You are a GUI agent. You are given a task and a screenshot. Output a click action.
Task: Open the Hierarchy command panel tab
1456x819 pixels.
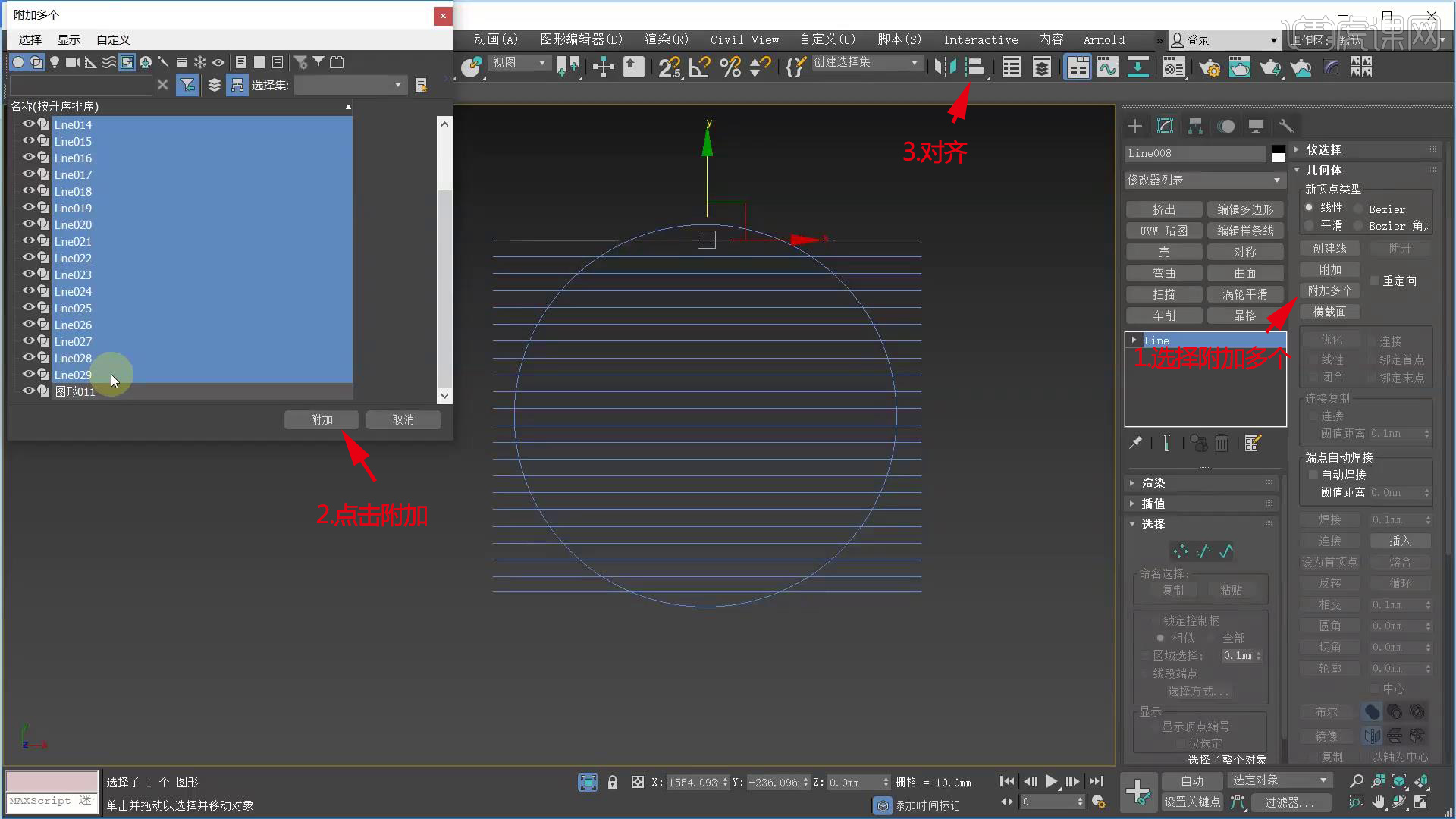pyautogui.click(x=1196, y=126)
